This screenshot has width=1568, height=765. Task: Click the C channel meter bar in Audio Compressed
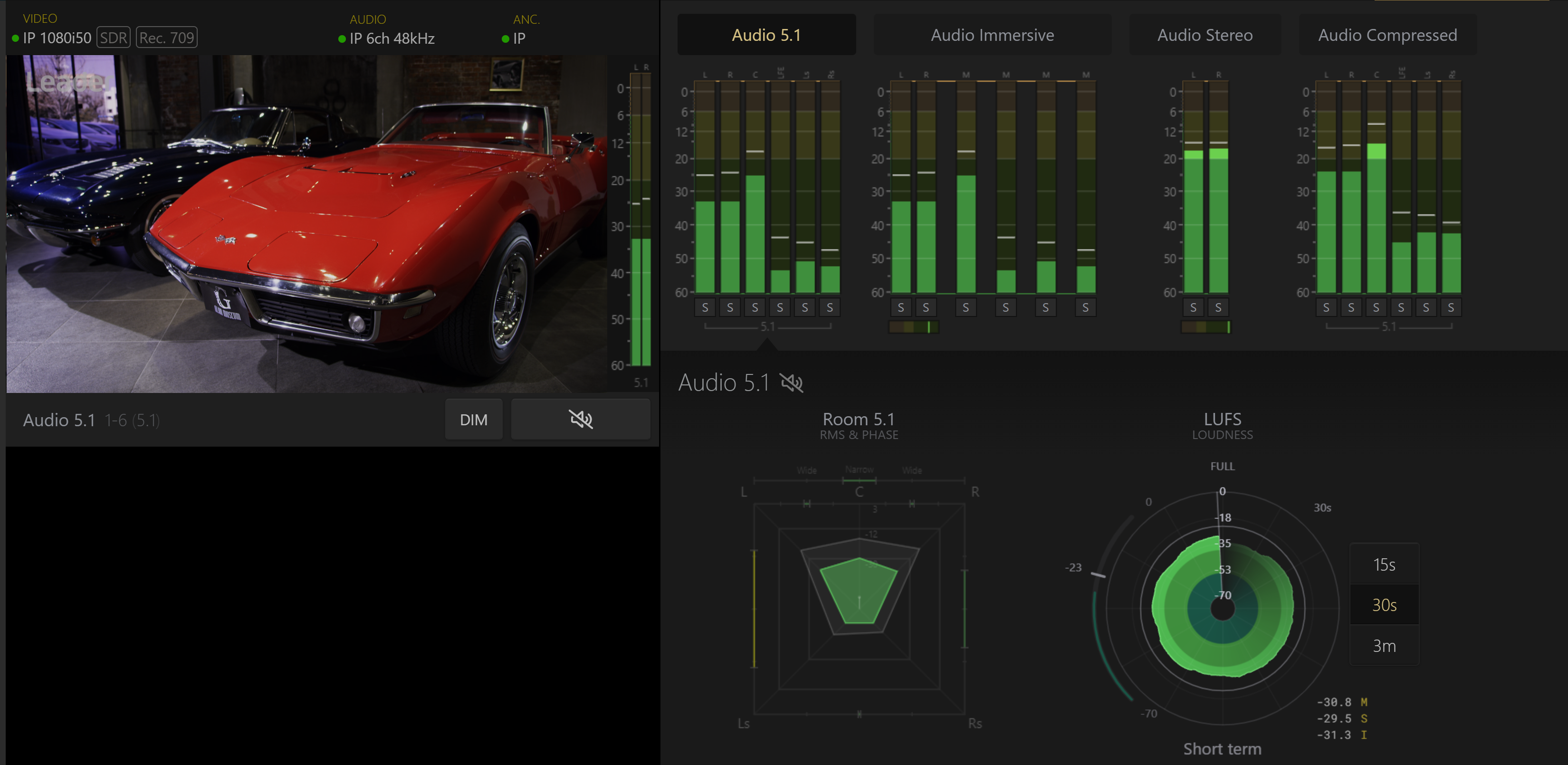[x=1376, y=187]
